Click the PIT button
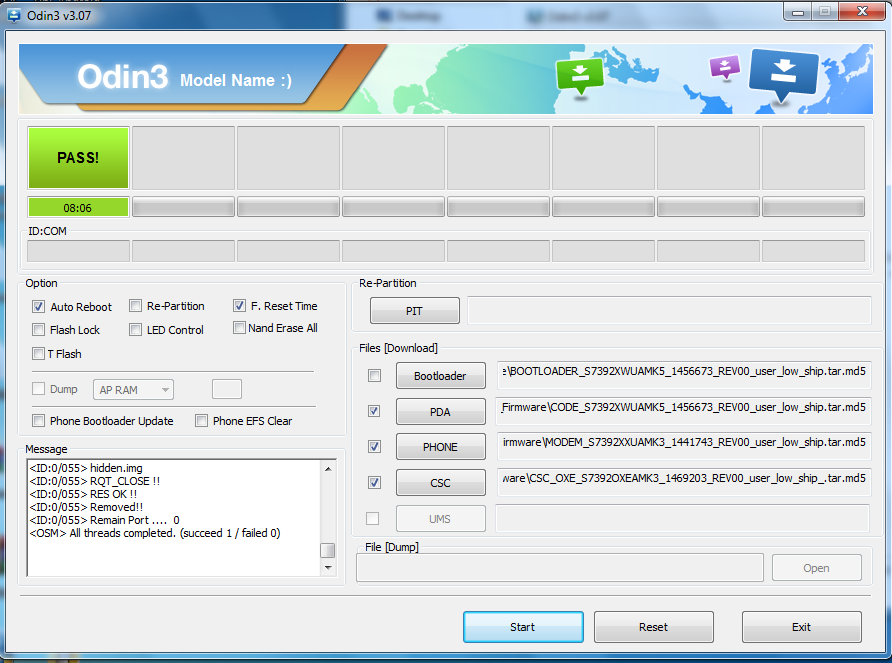 (415, 311)
